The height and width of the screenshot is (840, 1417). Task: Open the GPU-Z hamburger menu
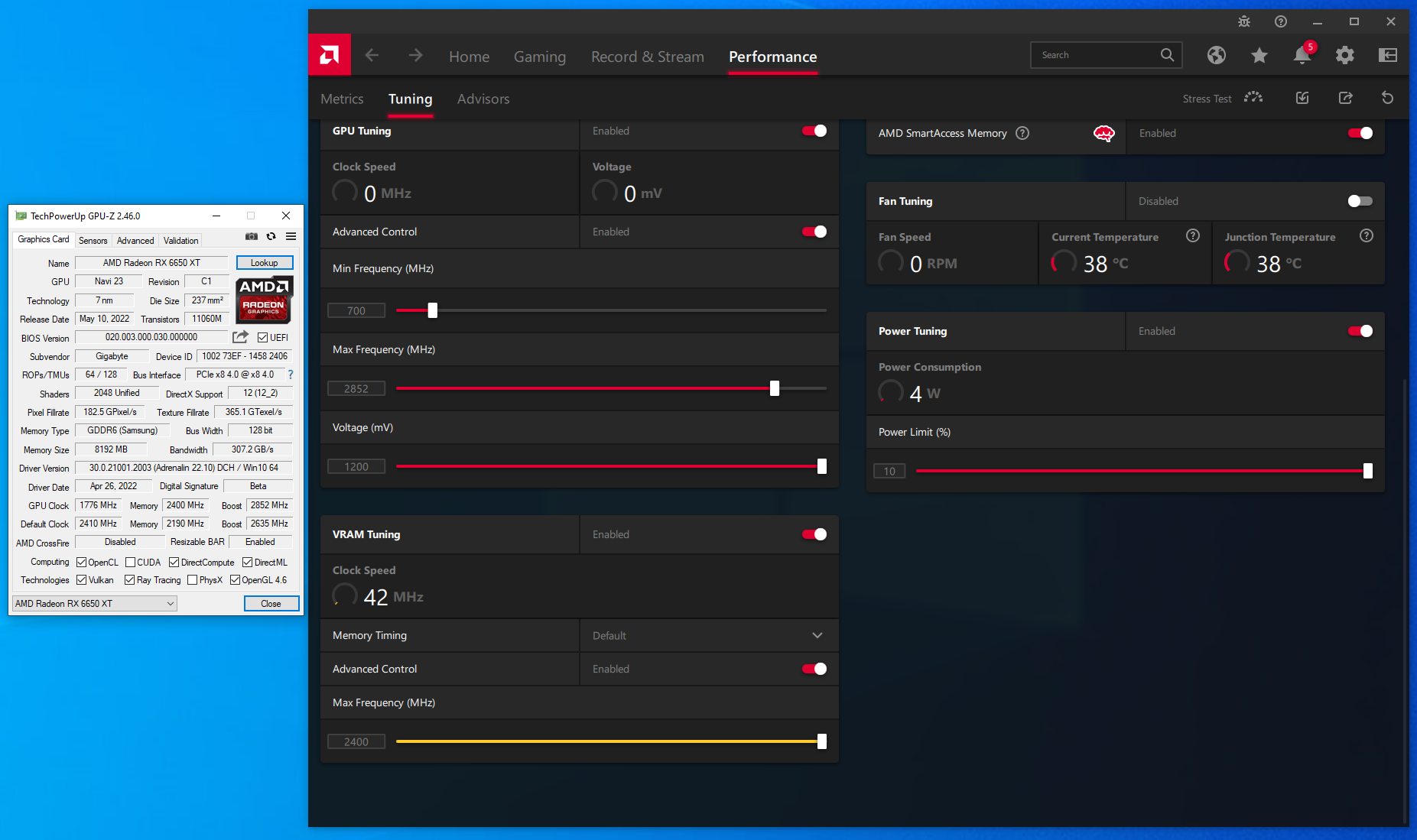[291, 236]
